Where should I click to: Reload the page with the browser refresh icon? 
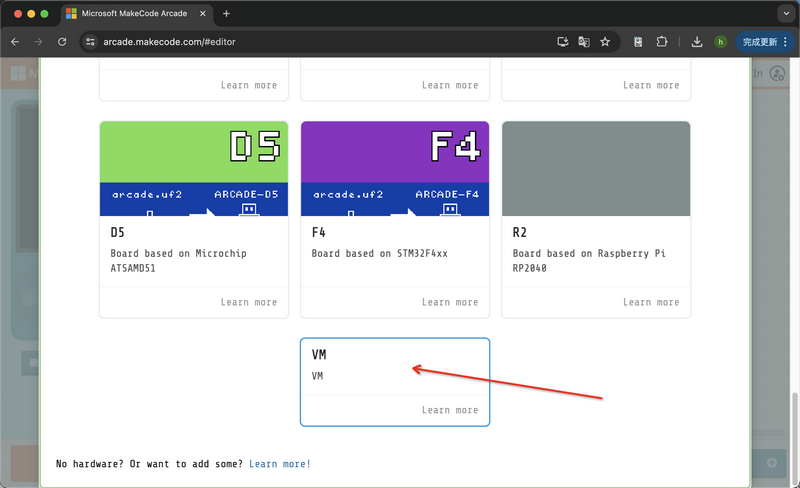coord(63,42)
